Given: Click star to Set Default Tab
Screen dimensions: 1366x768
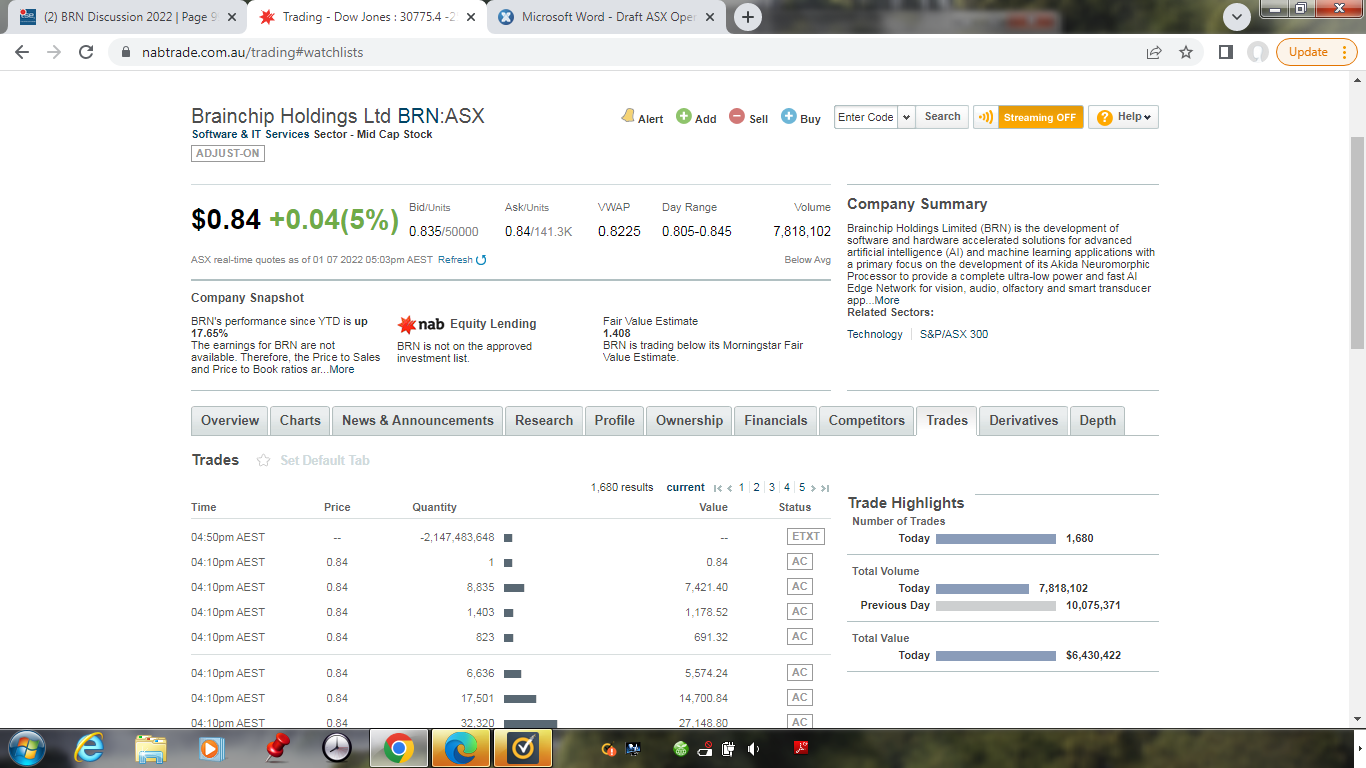Looking at the screenshot, I should pos(264,461).
